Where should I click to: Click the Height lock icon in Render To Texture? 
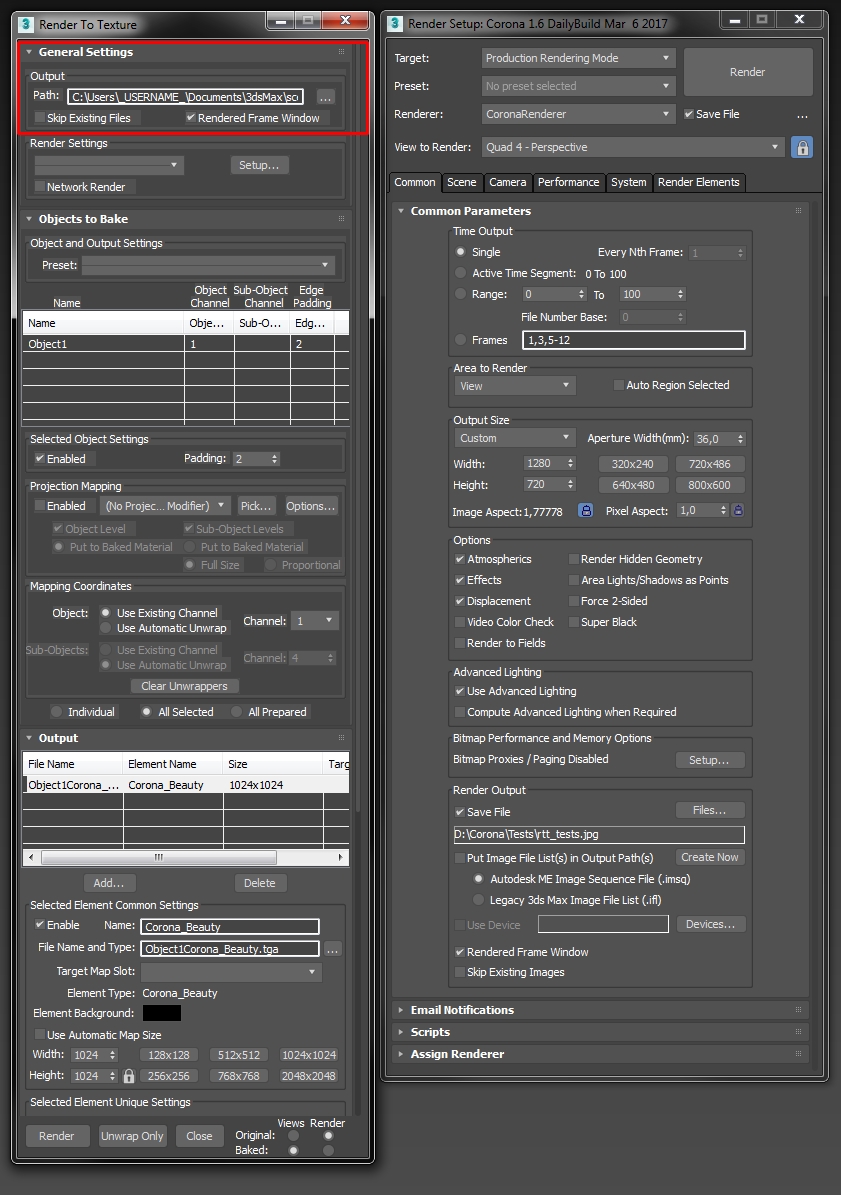pyautogui.click(x=128, y=1075)
